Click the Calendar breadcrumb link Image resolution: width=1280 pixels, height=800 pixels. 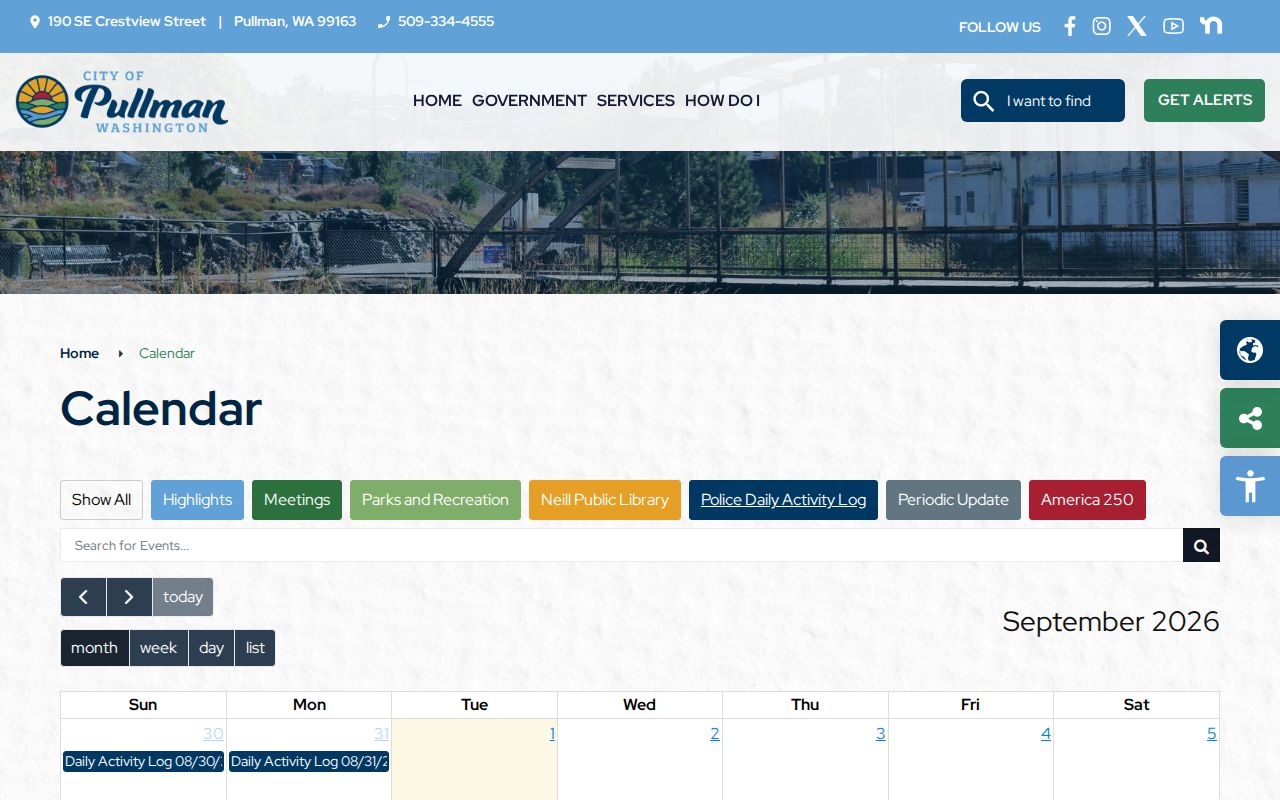click(x=167, y=353)
